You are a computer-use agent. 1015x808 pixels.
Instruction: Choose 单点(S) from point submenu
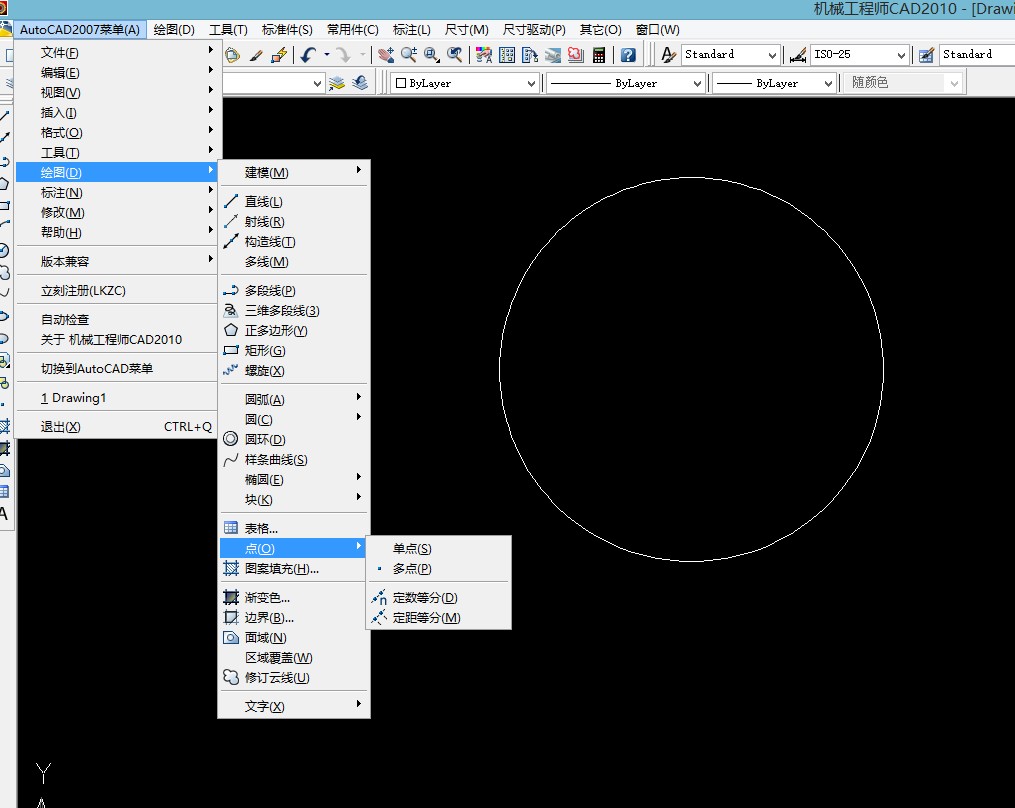point(439,548)
